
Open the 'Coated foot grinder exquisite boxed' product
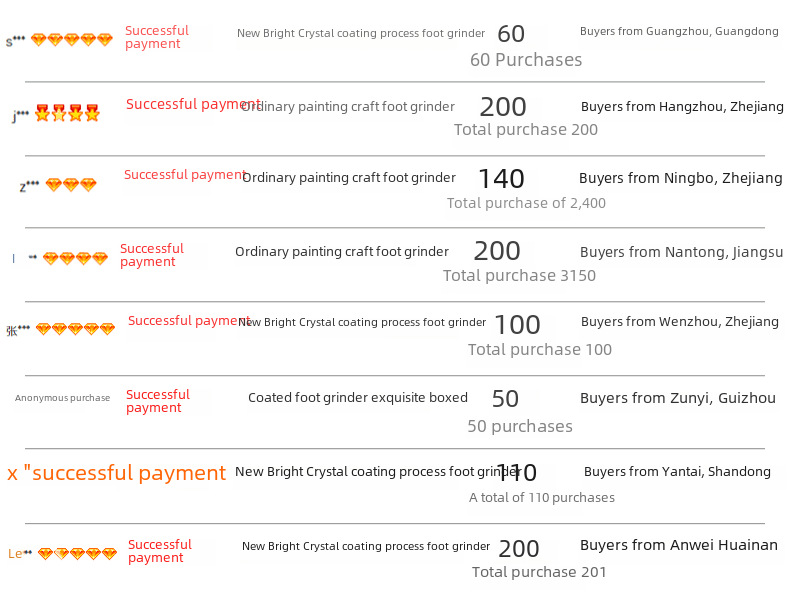[x=357, y=398]
